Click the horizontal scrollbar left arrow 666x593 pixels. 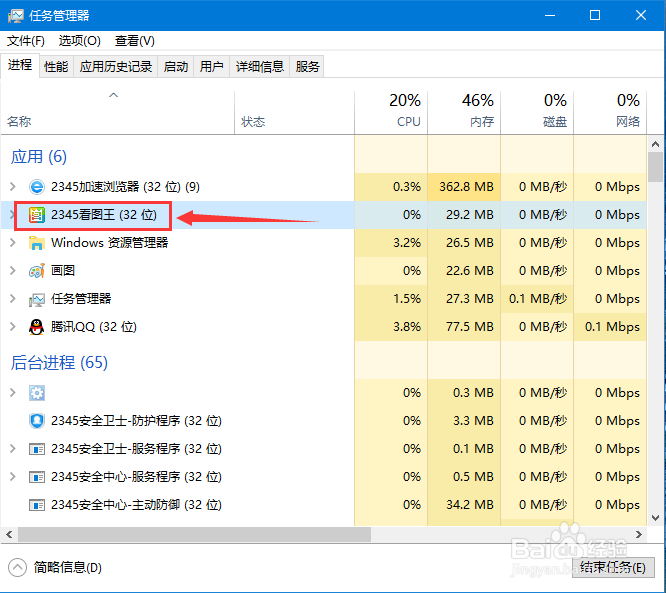(x=9, y=534)
